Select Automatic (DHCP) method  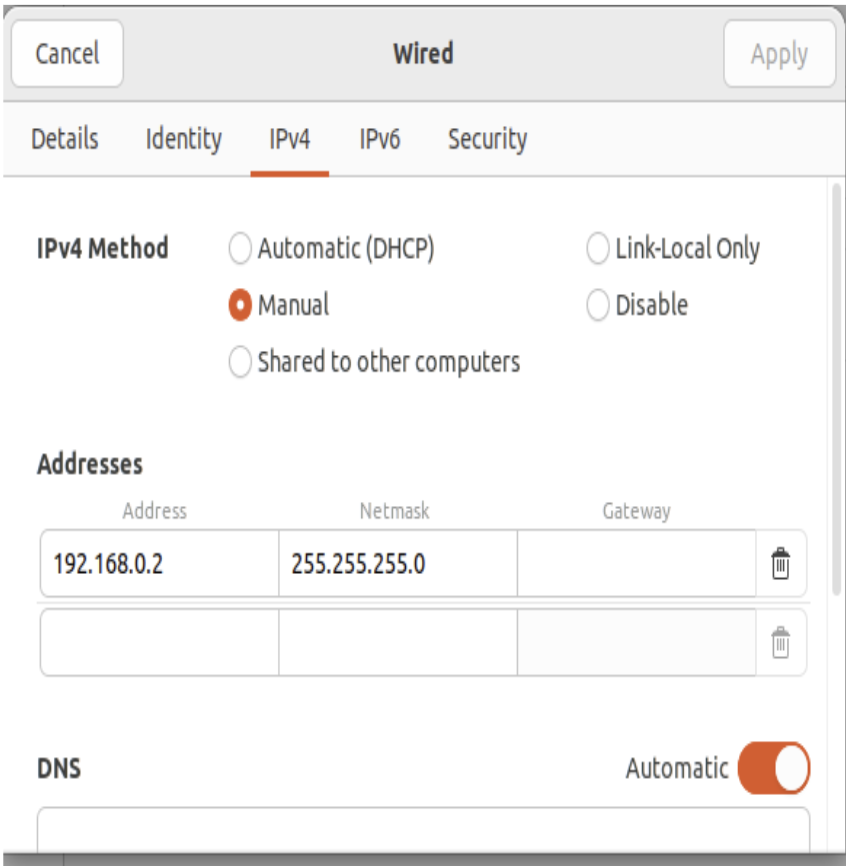click(331, 248)
